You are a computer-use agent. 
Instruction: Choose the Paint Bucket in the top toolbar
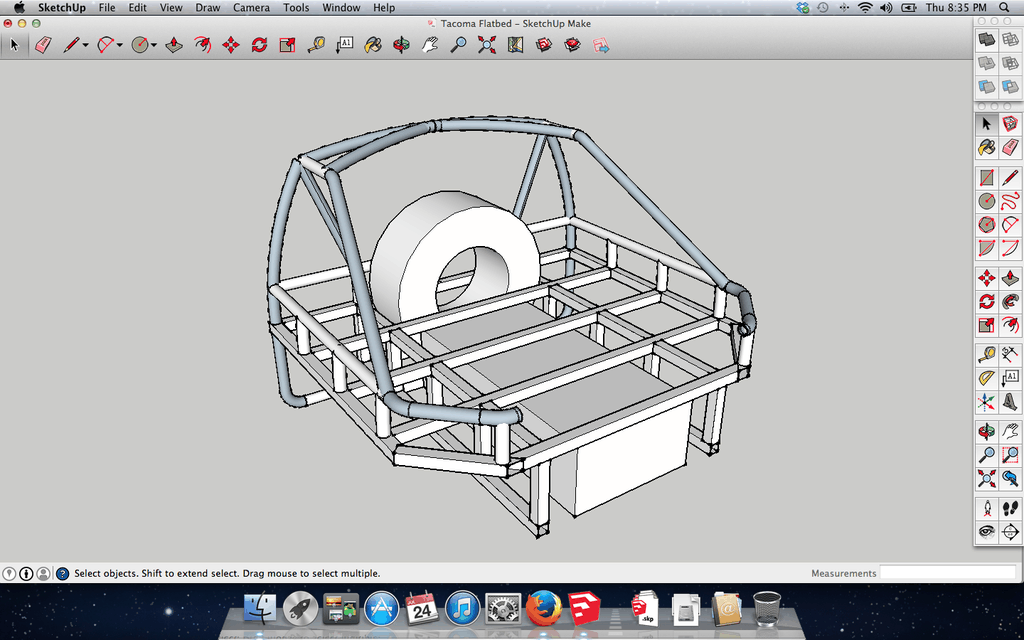(373, 45)
